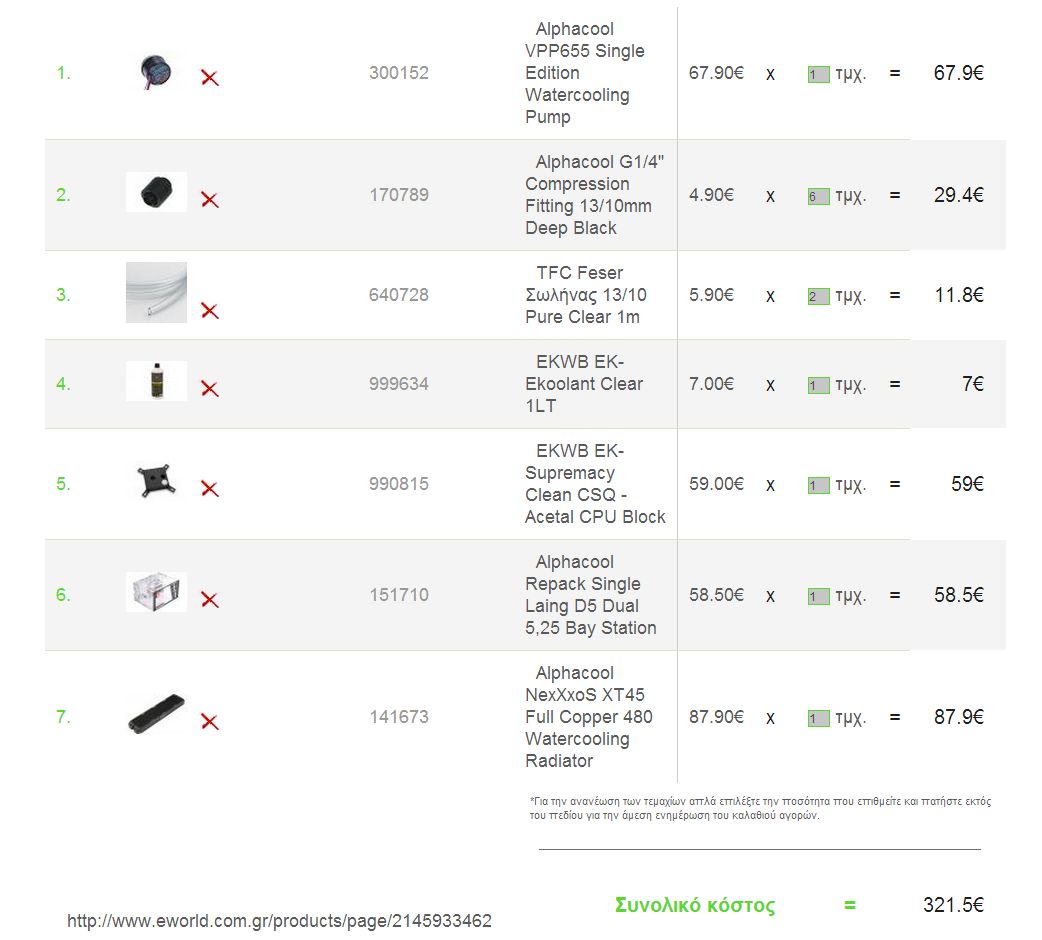Viewport: 1042px width, 940px height.
Task: Click the eworld.com.gr products page URL
Action: pyautogui.click(x=279, y=921)
